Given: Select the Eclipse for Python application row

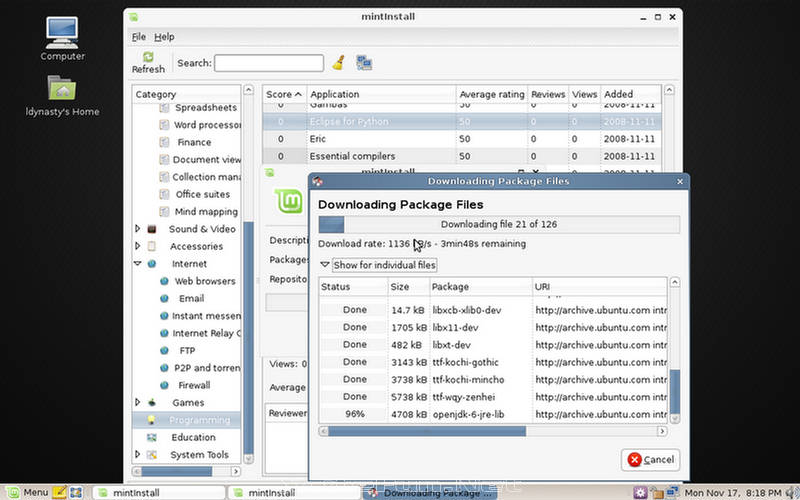Looking at the screenshot, I should pos(462,121).
